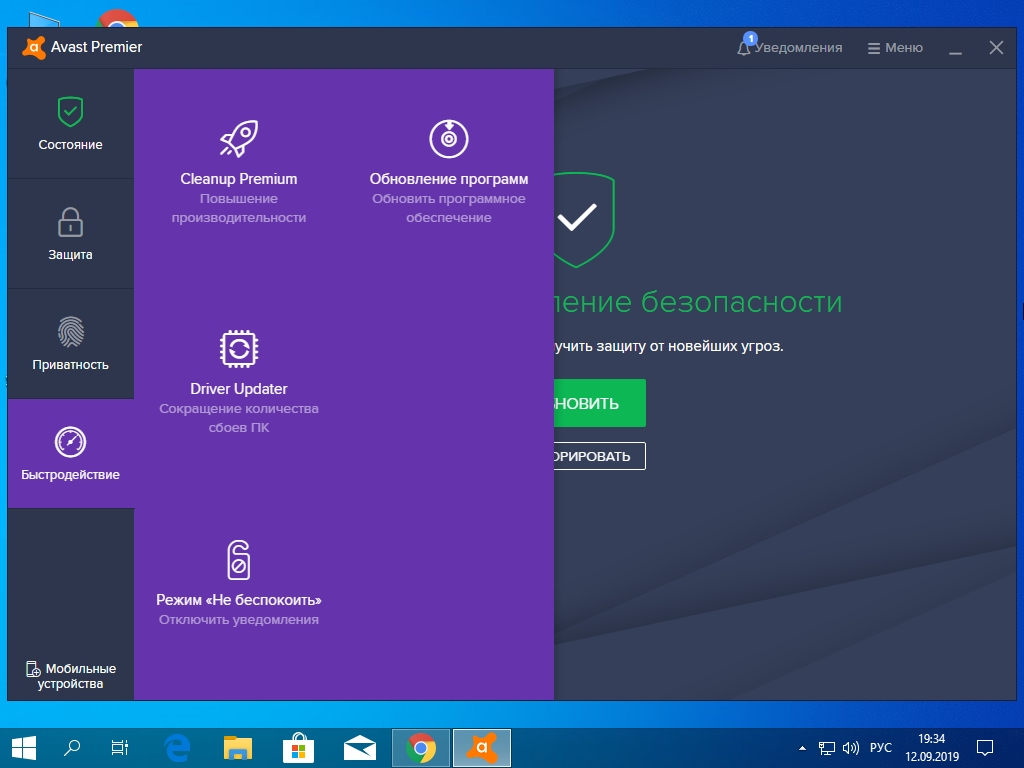Click РУС language indicator
Viewport: 1024px width, 768px height.
(x=881, y=748)
